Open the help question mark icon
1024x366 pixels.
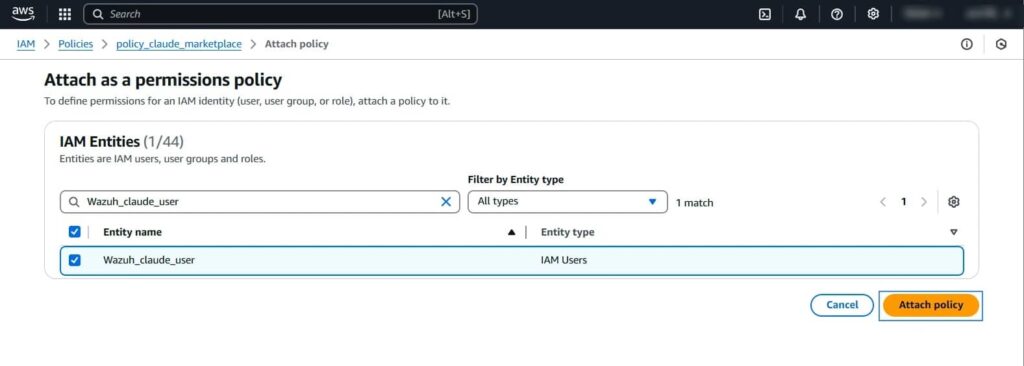837,14
